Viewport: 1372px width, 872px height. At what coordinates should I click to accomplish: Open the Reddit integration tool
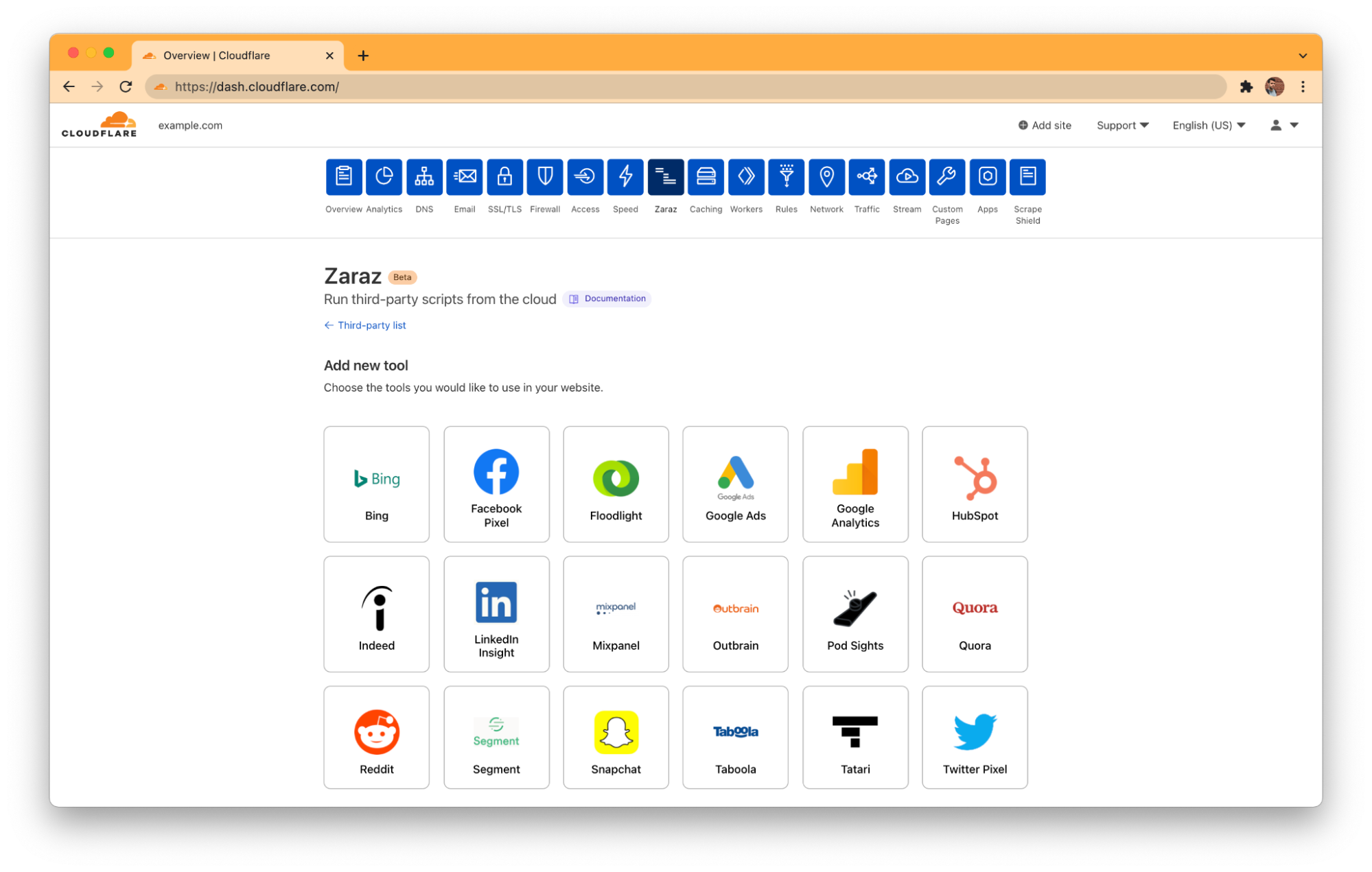(x=376, y=739)
